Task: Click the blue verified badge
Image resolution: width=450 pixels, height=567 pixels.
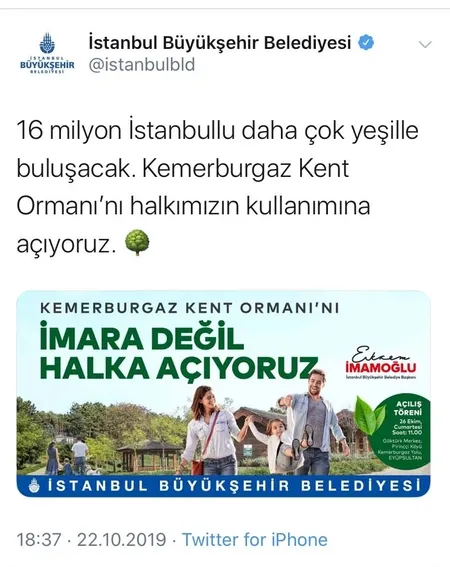Action: 366,43
